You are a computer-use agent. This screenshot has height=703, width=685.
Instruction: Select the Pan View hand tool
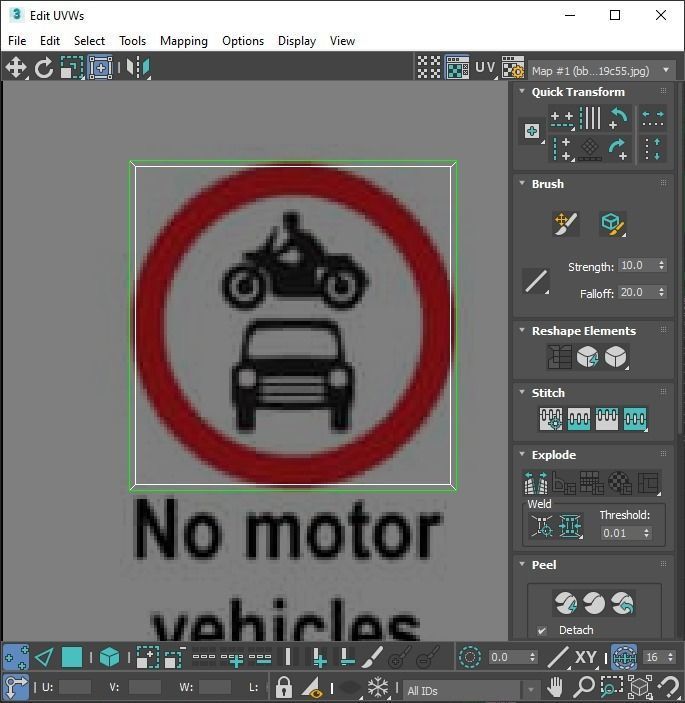pos(555,687)
